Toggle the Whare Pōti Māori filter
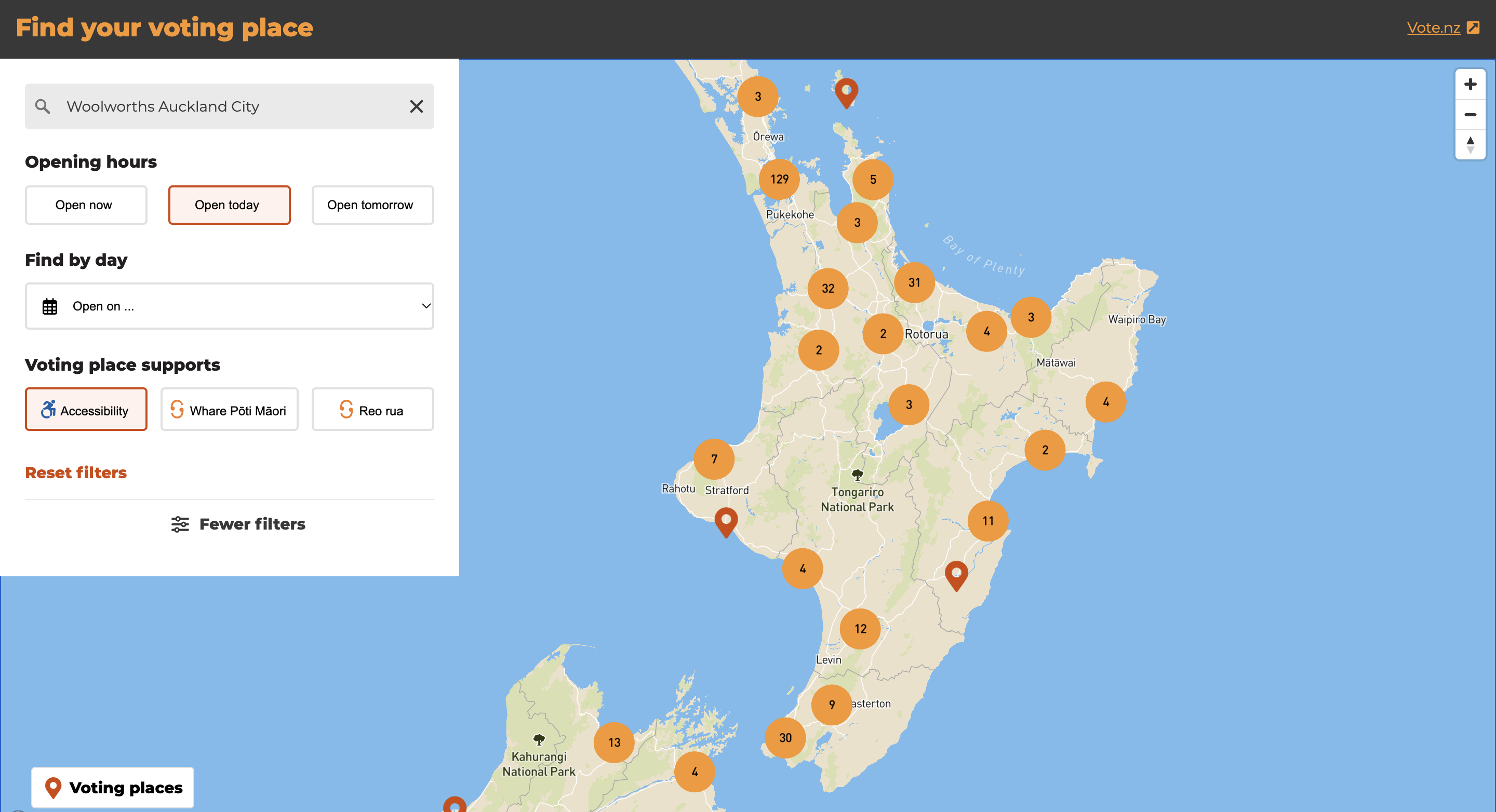Viewport: 1496px width, 812px height. (230, 409)
